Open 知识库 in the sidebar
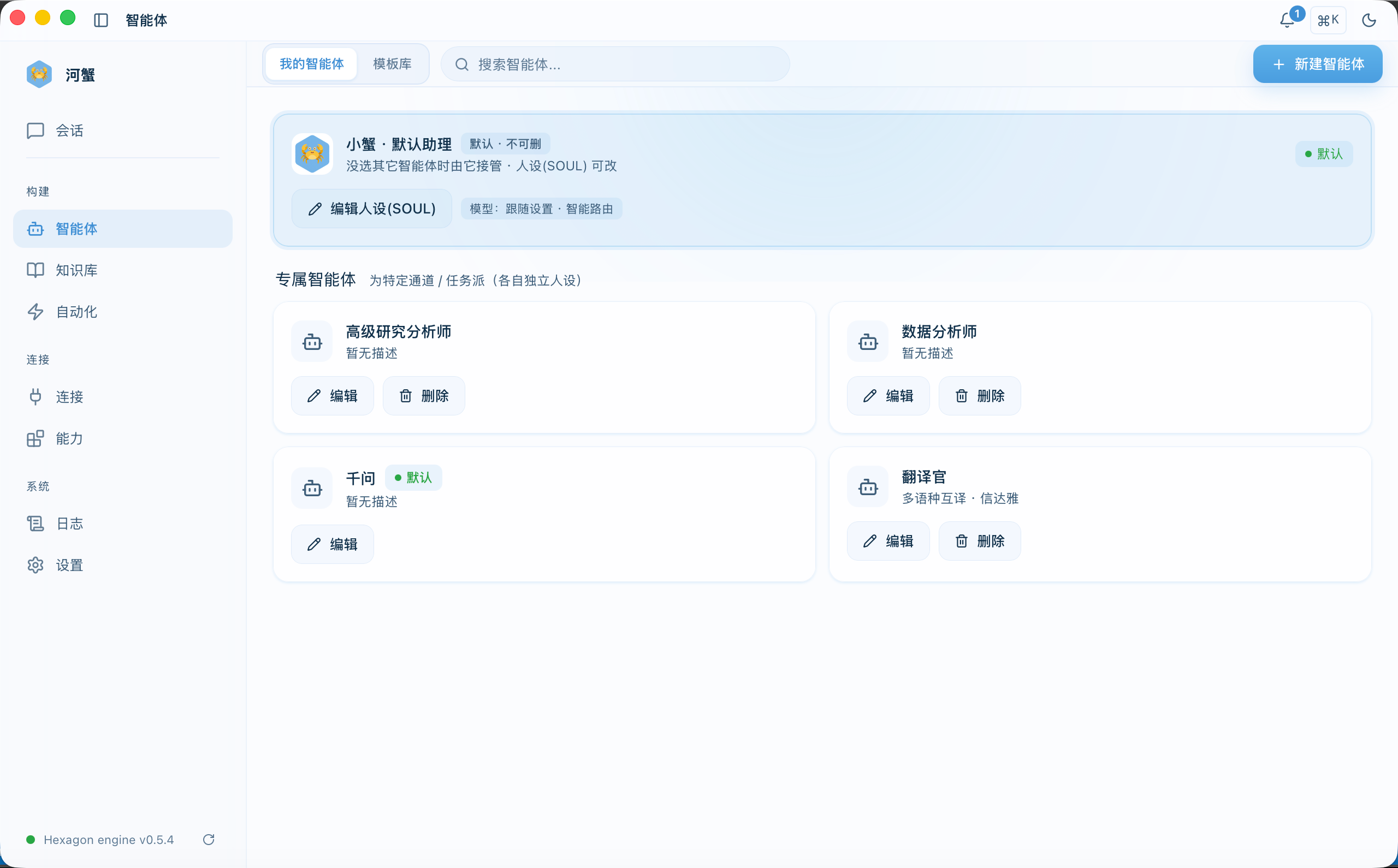This screenshot has height=868, width=1398. click(x=122, y=270)
